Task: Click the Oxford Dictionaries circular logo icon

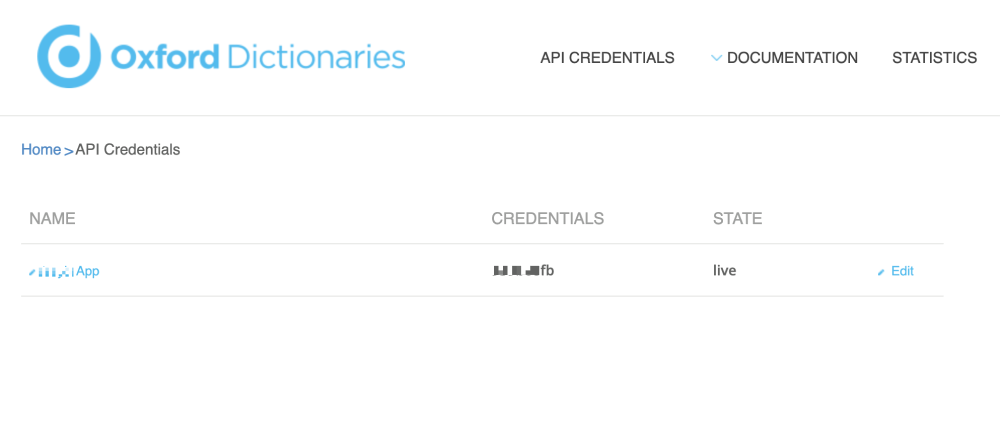Action: coord(69,56)
